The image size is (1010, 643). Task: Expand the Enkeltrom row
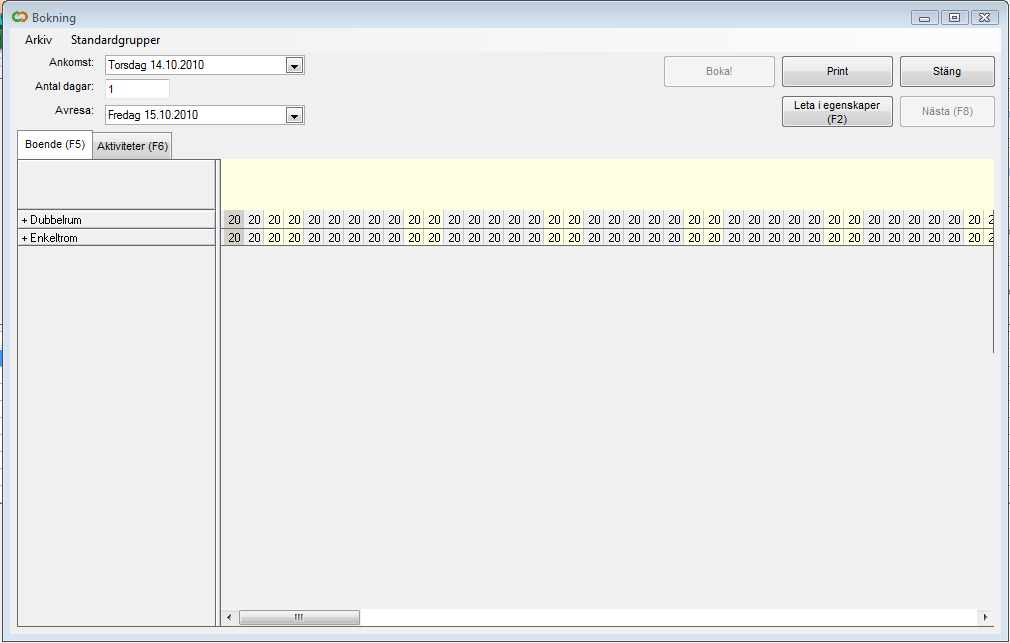click(24, 238)
